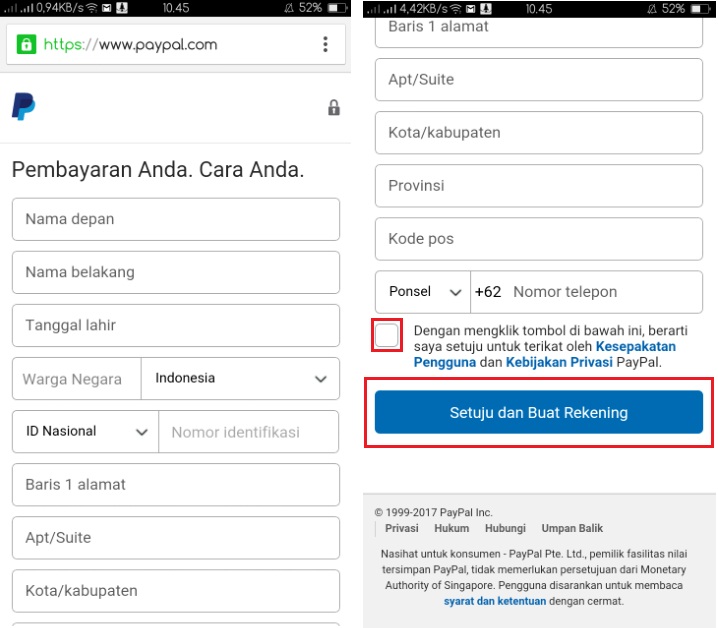
Task: Tap the green secure padlock icon in address bar
Action: pos(26,44)
